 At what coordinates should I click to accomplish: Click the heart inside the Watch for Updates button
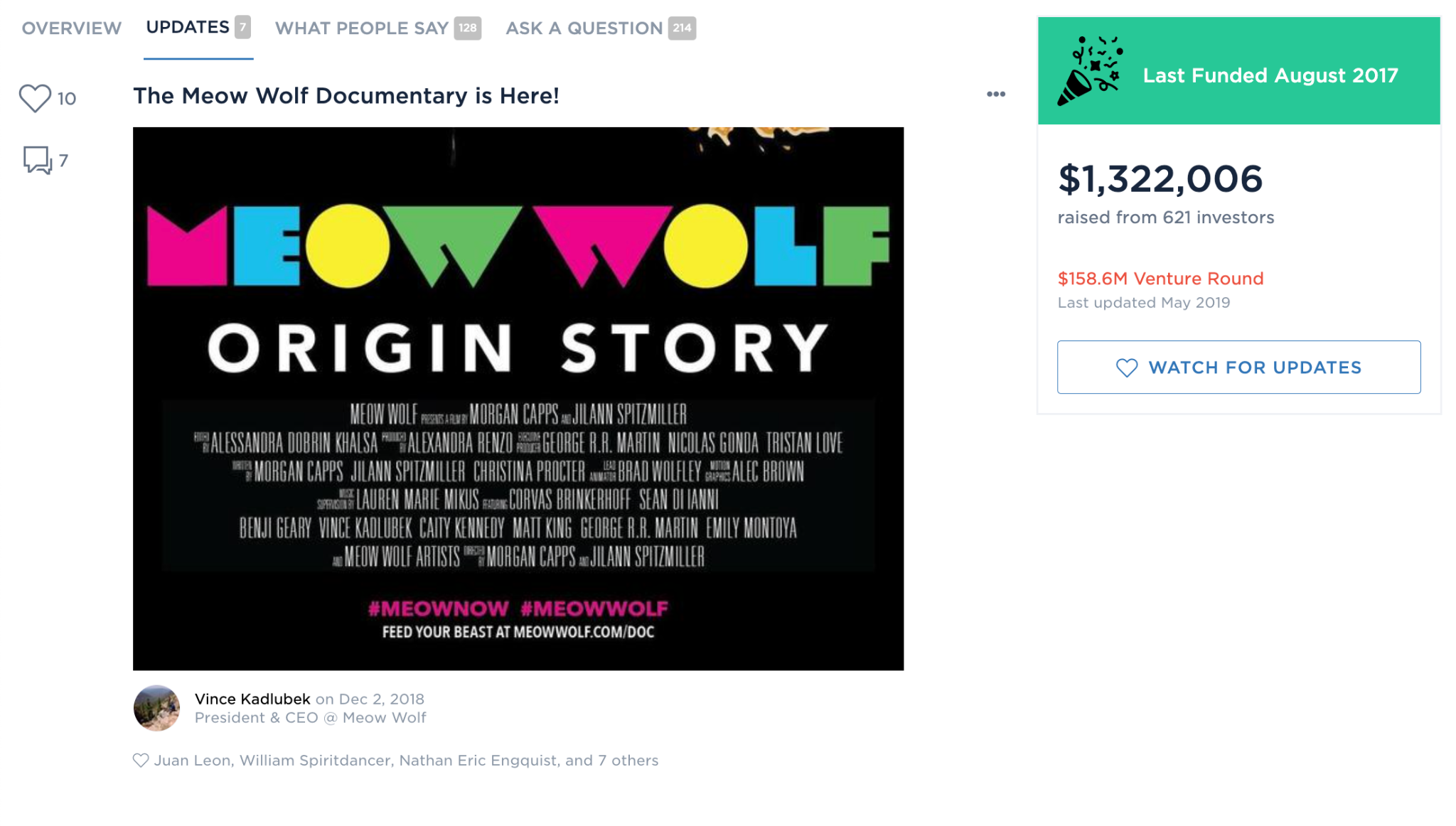tap(1127, 368)
